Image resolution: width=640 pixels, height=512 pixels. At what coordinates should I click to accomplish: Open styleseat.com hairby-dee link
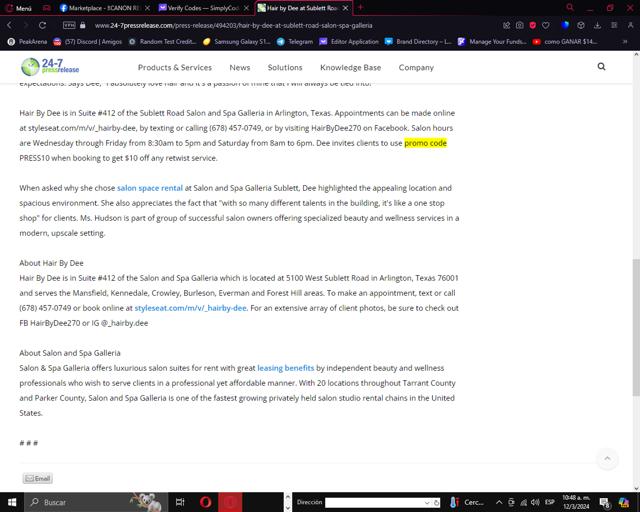coord(191,308)
